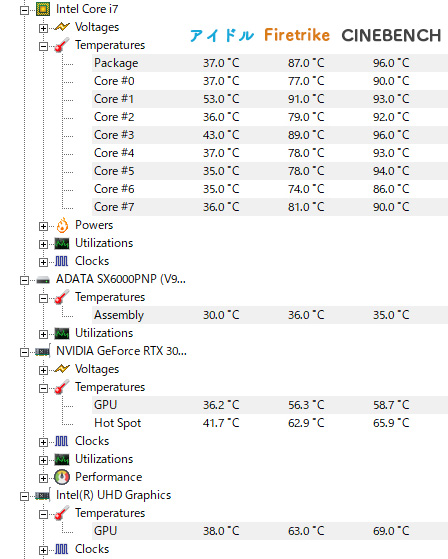Select the Assembly temperature row
Screen dimensions: 448x559
[270, 315]
